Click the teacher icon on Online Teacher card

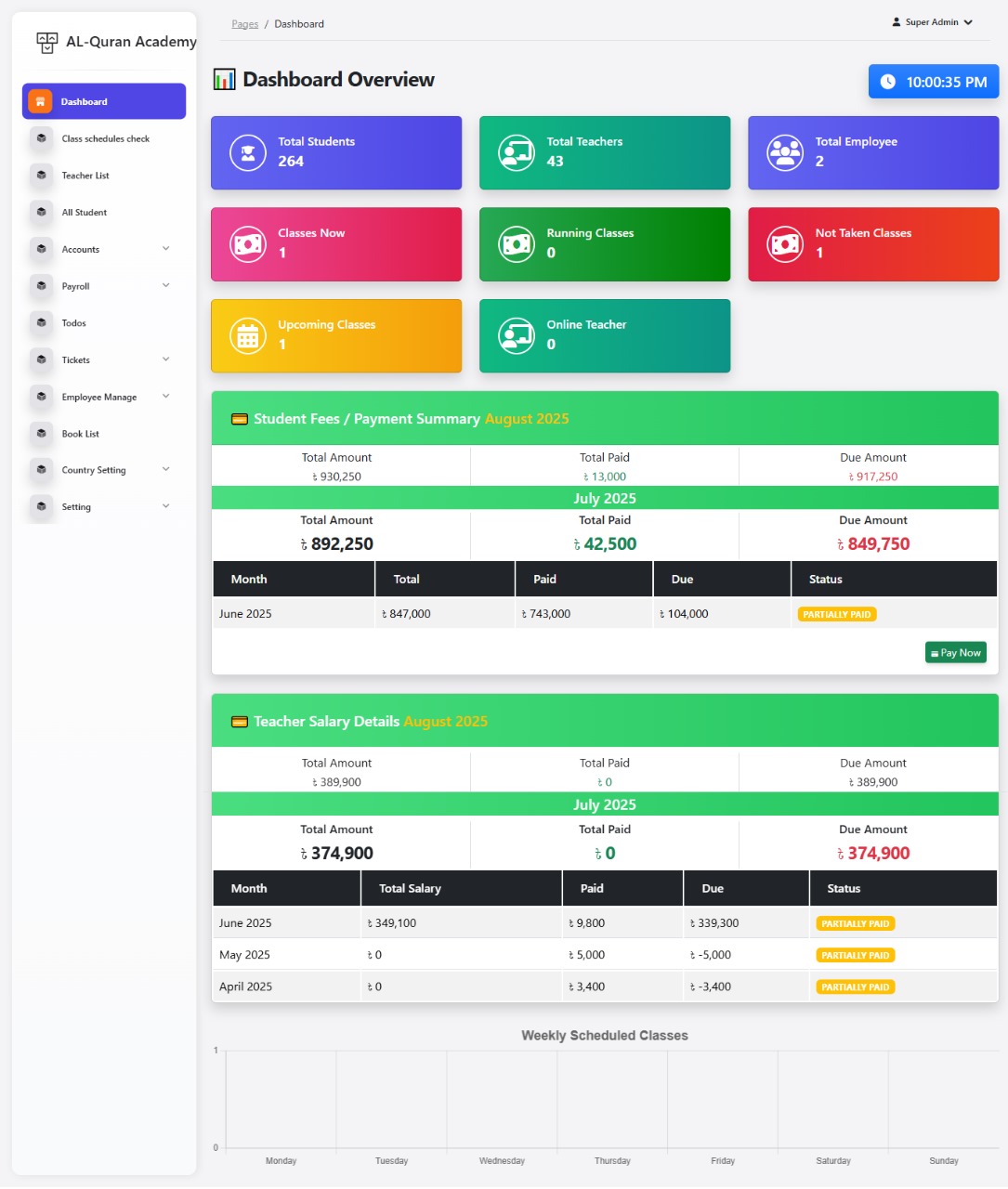(x=516, y=336)
